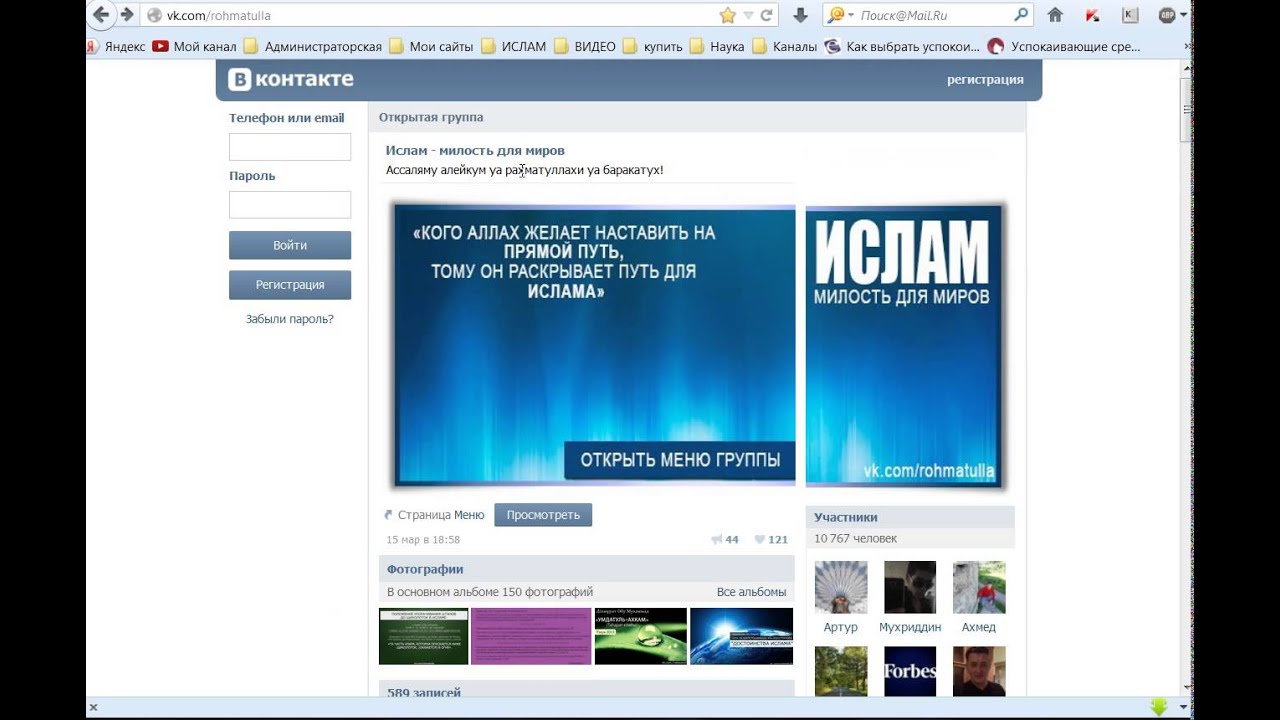Click the address bar with vk.com/rohmatulla
1280x720 pixels.
tap(440, 15)
